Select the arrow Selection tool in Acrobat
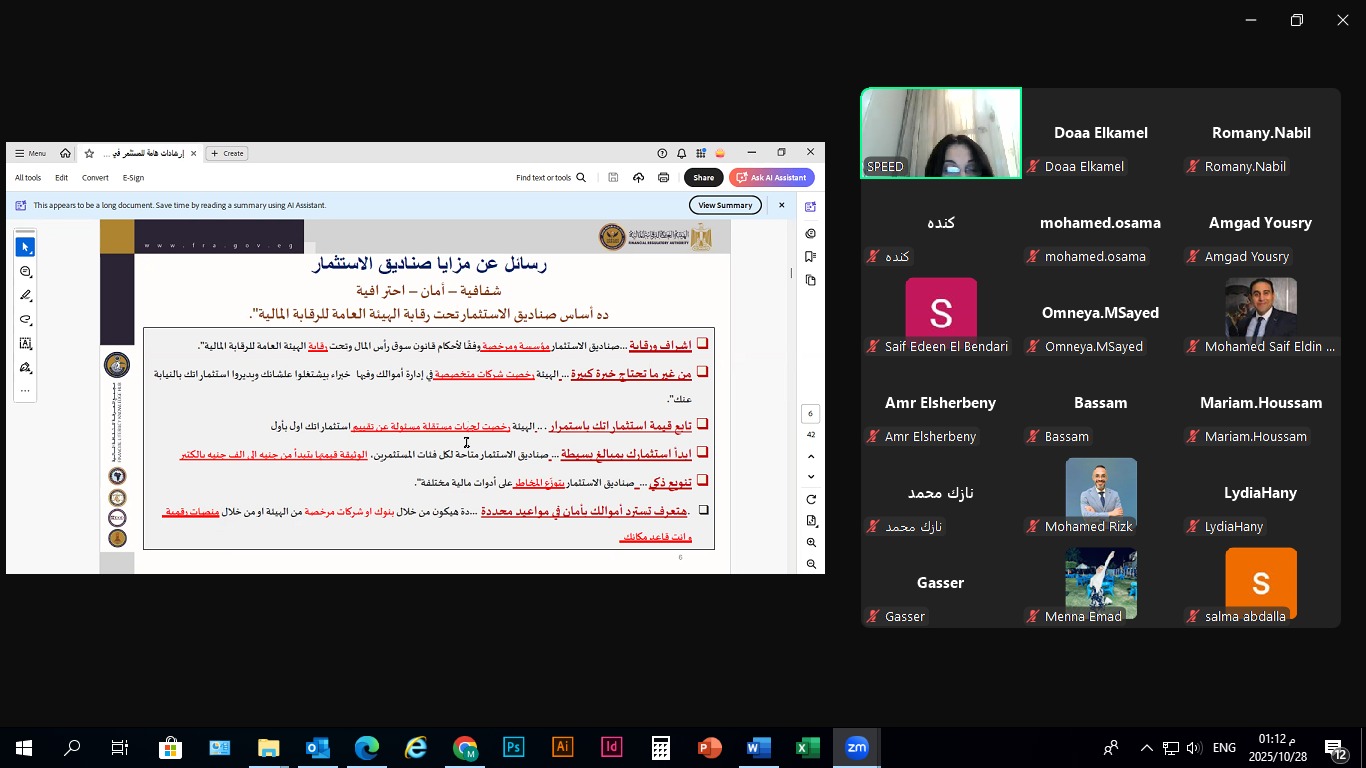Image resolution: width=1366 pixels, height=768 pixels. (26, 247)
